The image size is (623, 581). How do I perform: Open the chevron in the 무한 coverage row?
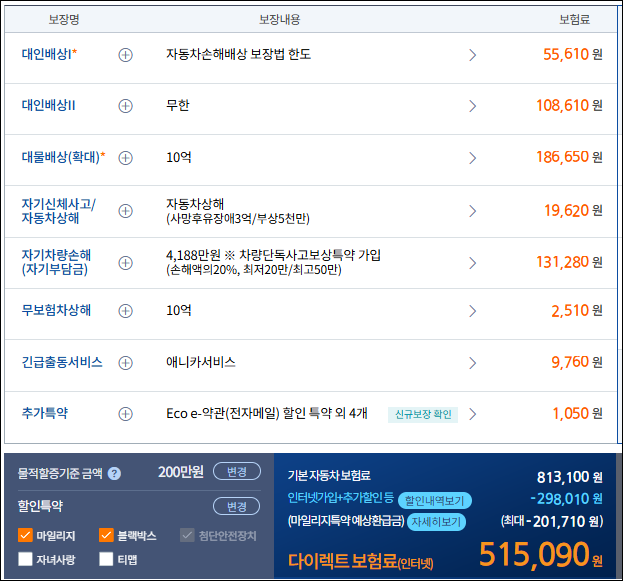click(x=472, y=106)
